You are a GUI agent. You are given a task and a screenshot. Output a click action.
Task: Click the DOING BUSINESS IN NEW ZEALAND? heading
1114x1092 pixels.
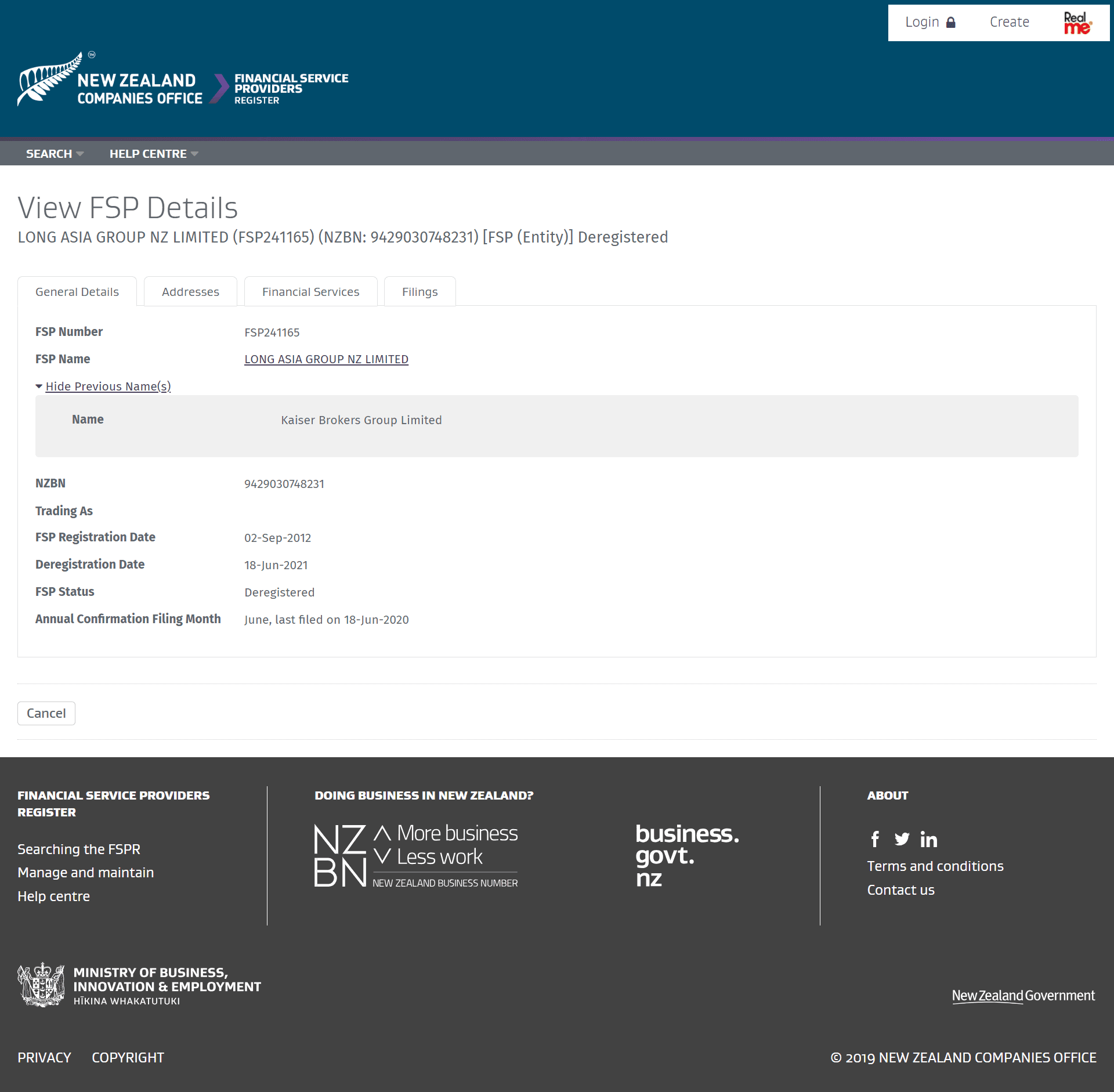coord(424,796)
